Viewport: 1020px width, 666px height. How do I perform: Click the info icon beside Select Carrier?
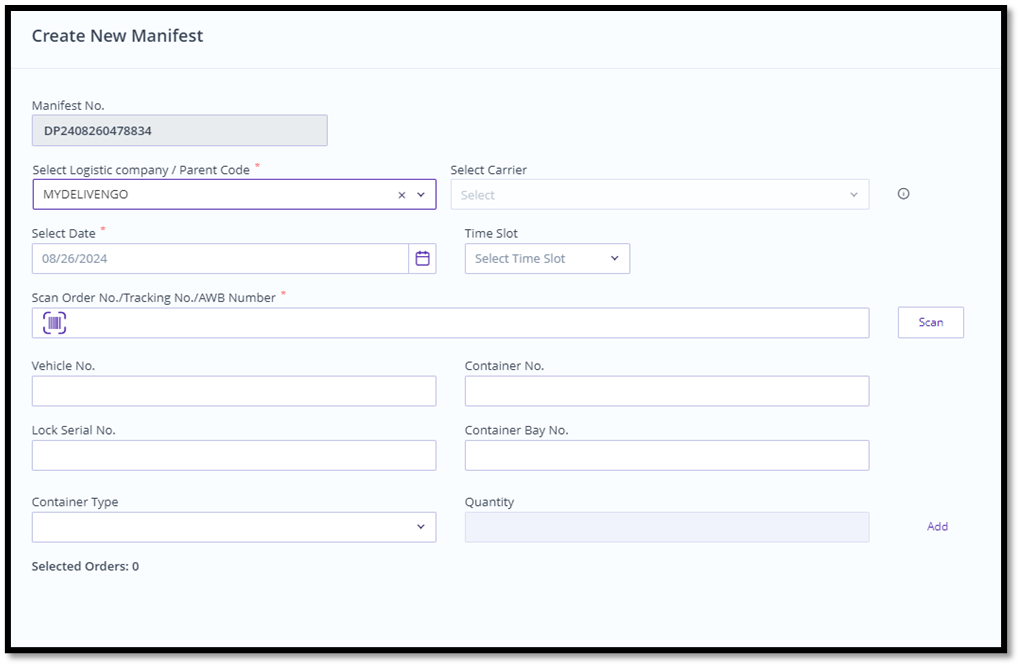point(903,194)
